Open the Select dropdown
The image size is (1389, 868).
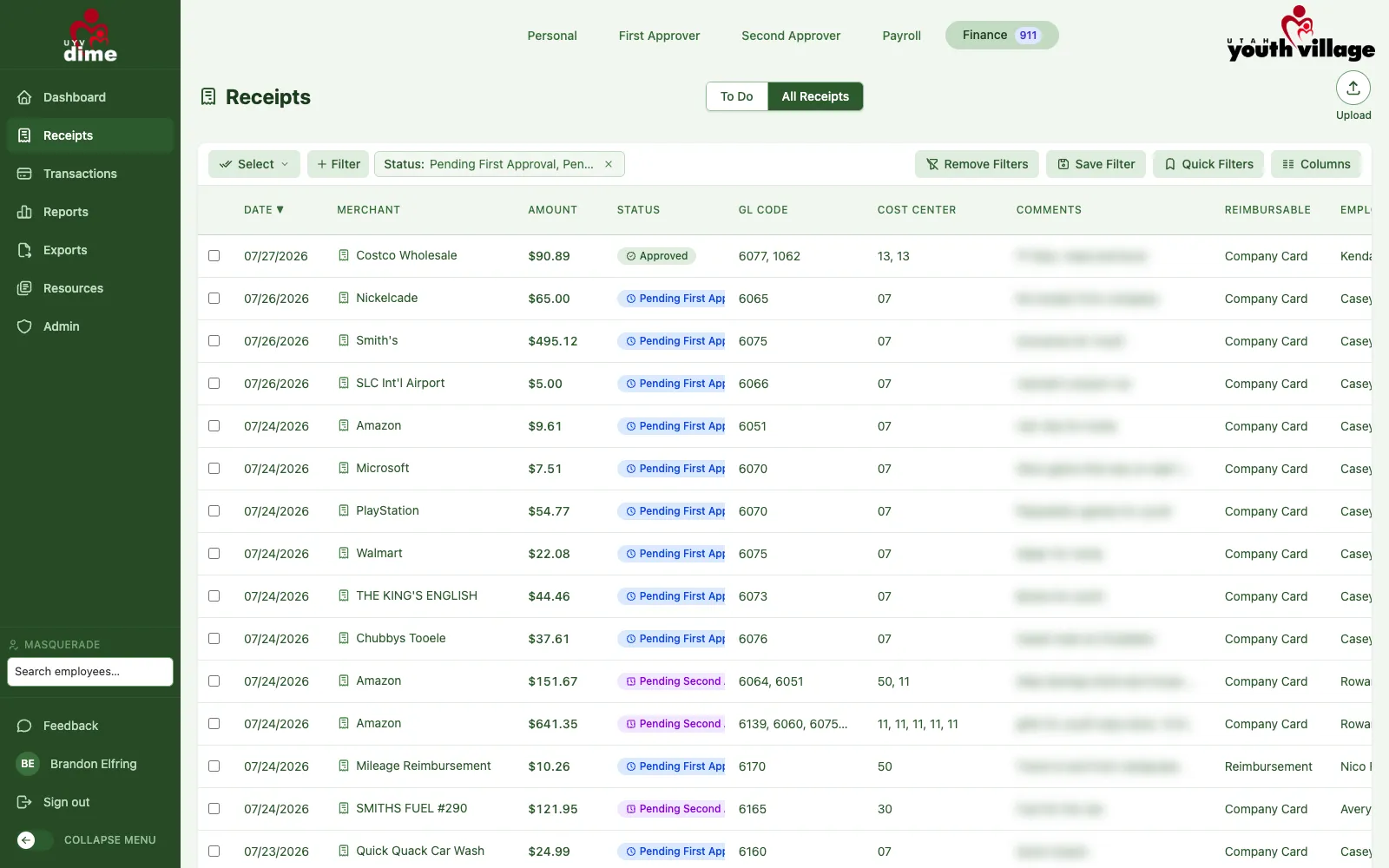coord(254,164)
